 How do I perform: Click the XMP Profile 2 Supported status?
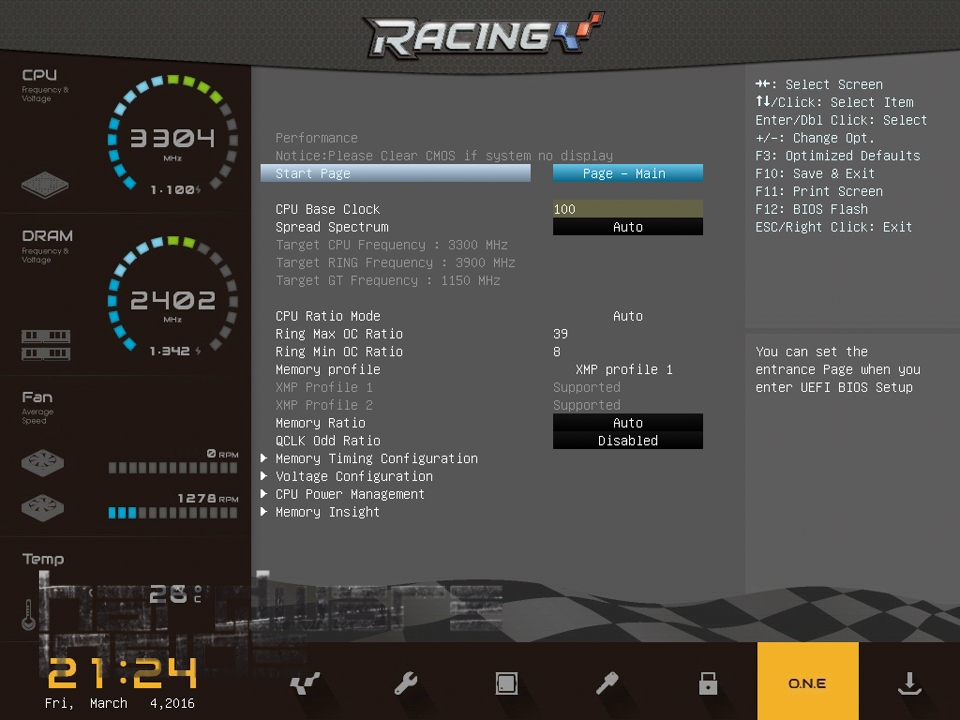[587, 405]
